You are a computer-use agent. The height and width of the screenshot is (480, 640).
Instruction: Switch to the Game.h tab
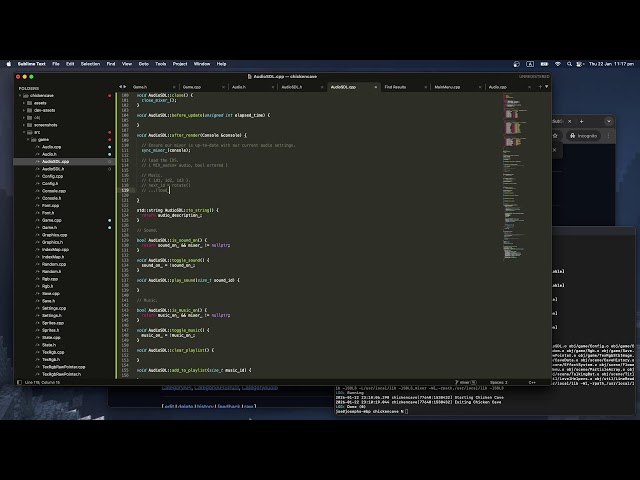(140, 87)
